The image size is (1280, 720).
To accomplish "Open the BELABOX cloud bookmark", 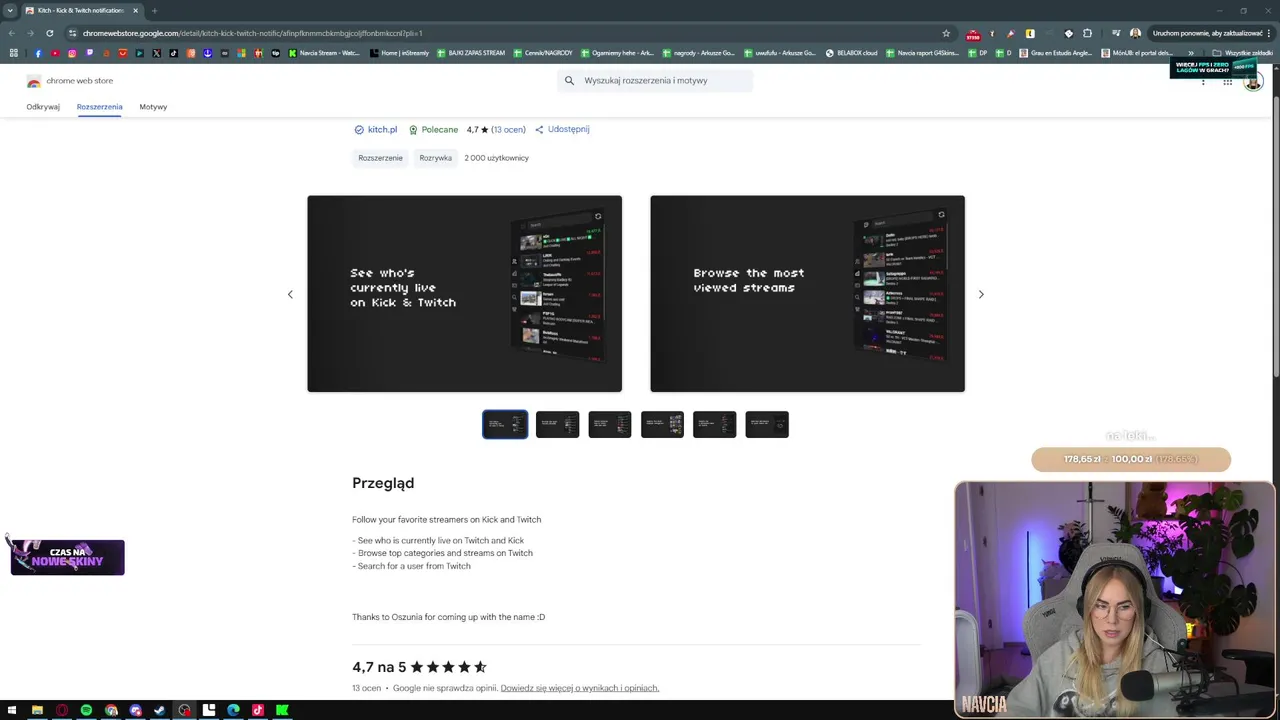I will click(x=851, y=53).
